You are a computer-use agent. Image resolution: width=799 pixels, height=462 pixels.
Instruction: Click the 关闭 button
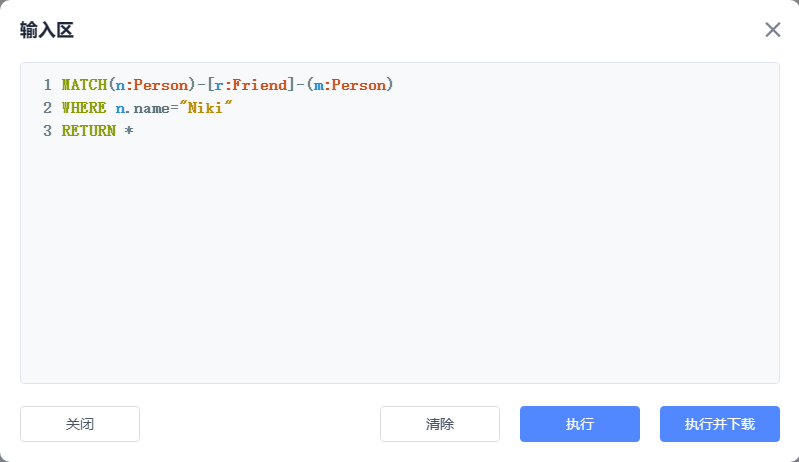(x=80, y=424)
